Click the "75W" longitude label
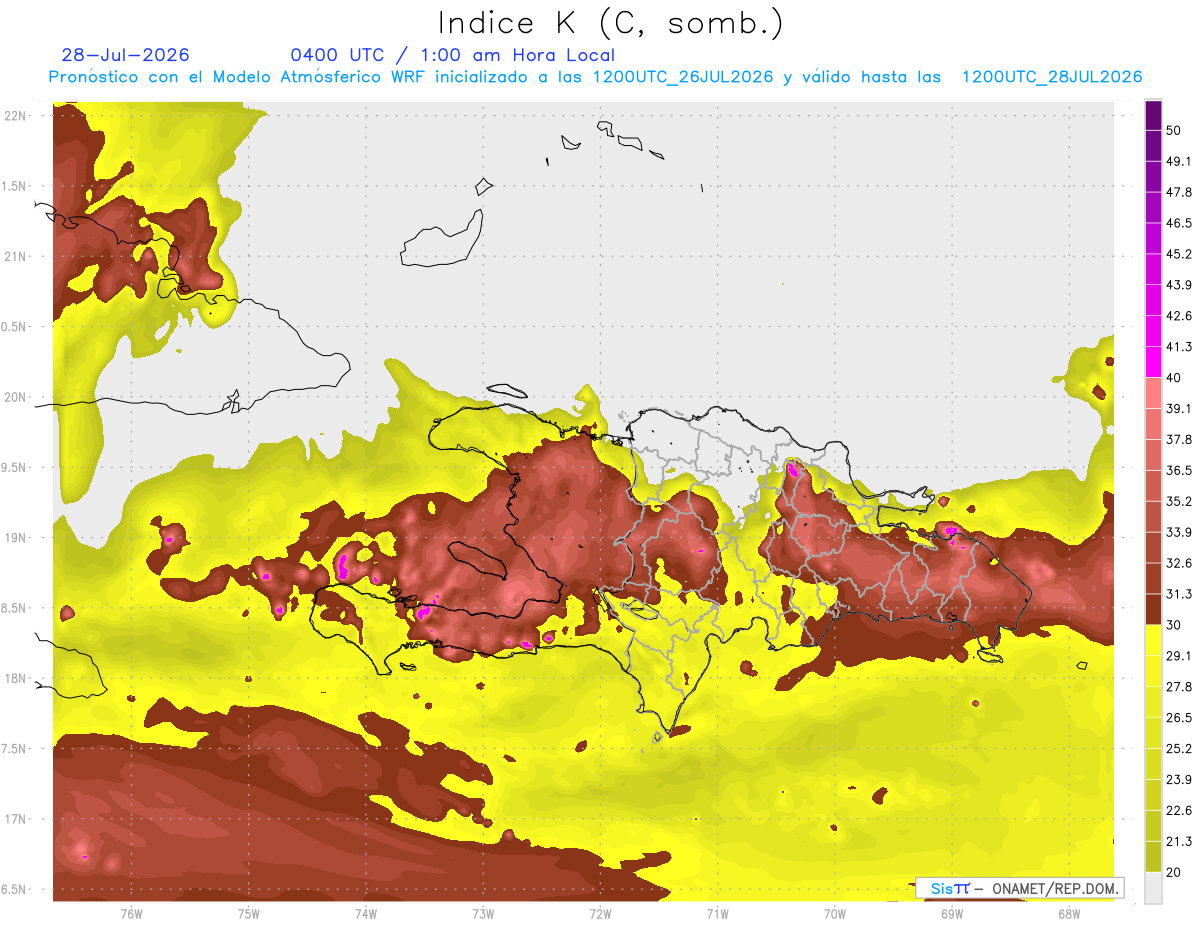 [x=249, y=914]
